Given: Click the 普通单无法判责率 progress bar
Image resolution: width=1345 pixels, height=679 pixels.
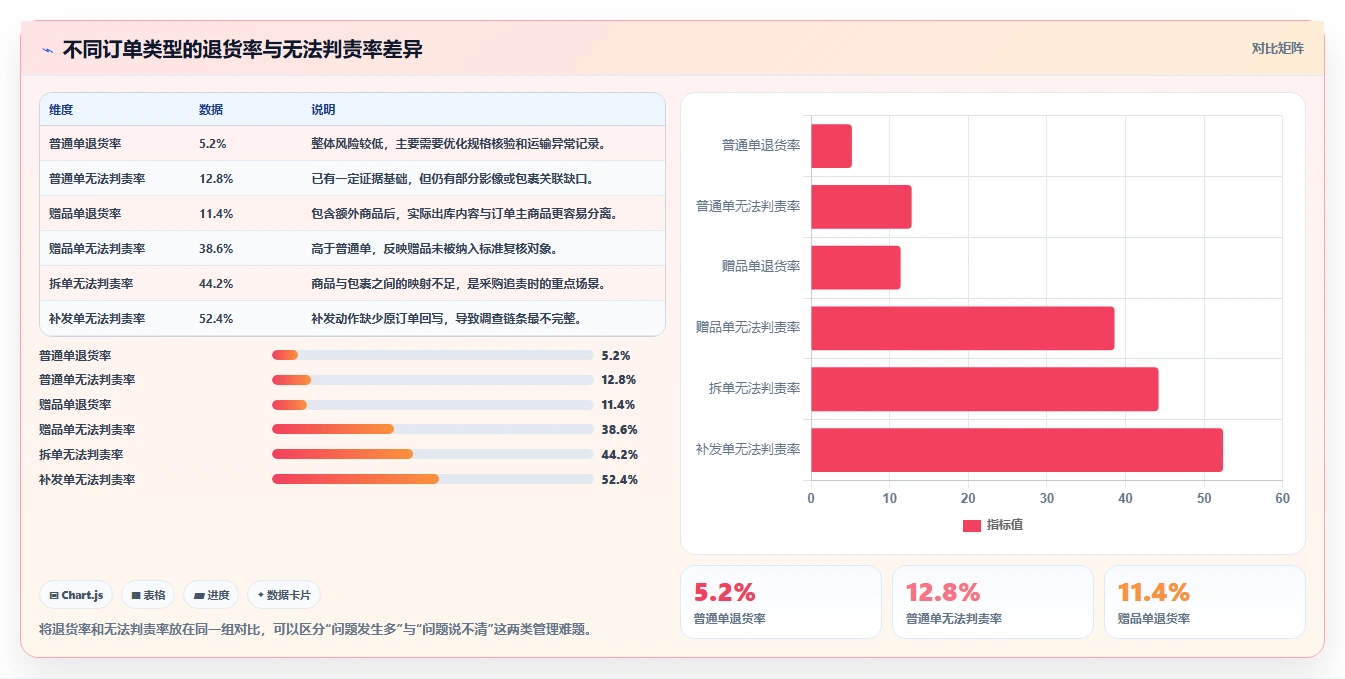Looking at the screenshot, I should (433, 380).
